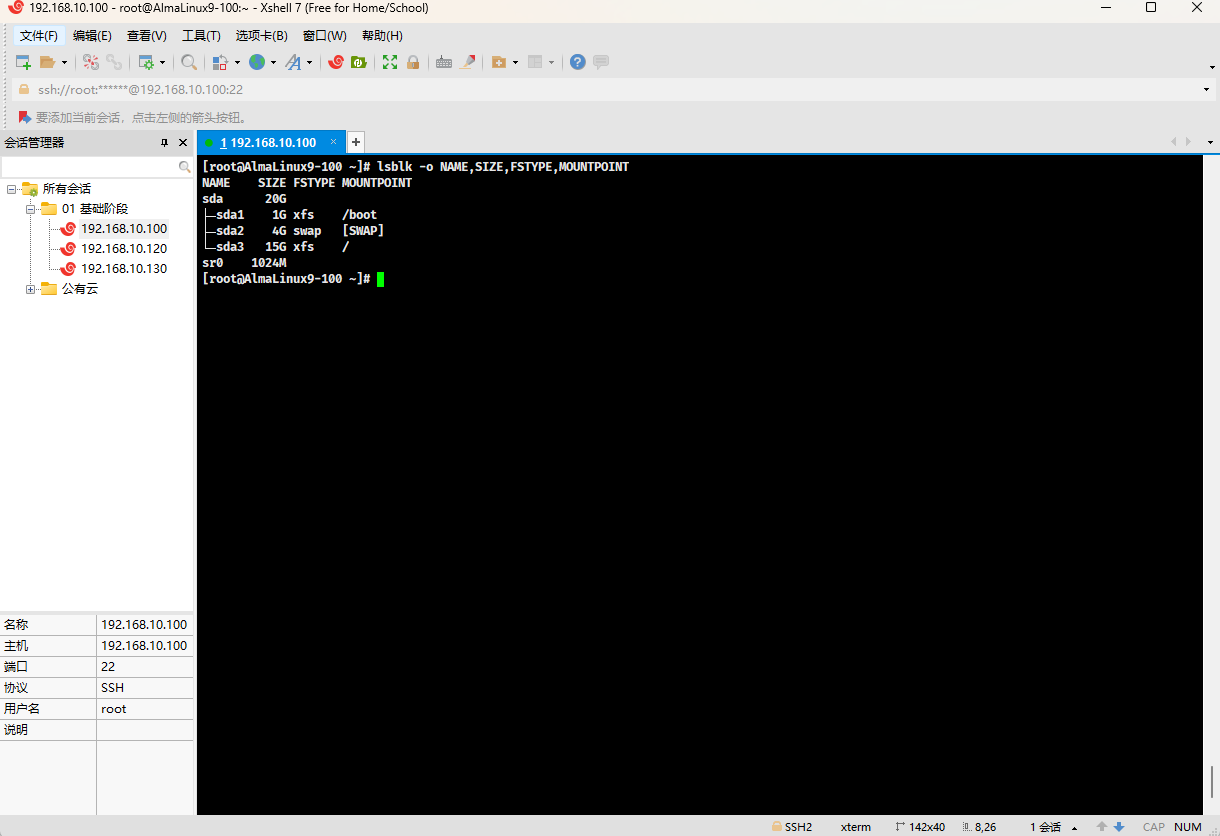Launch Xftp with the green toolbar icon
This screenshot has height=836, width=1220.
[x=358, y=62]
